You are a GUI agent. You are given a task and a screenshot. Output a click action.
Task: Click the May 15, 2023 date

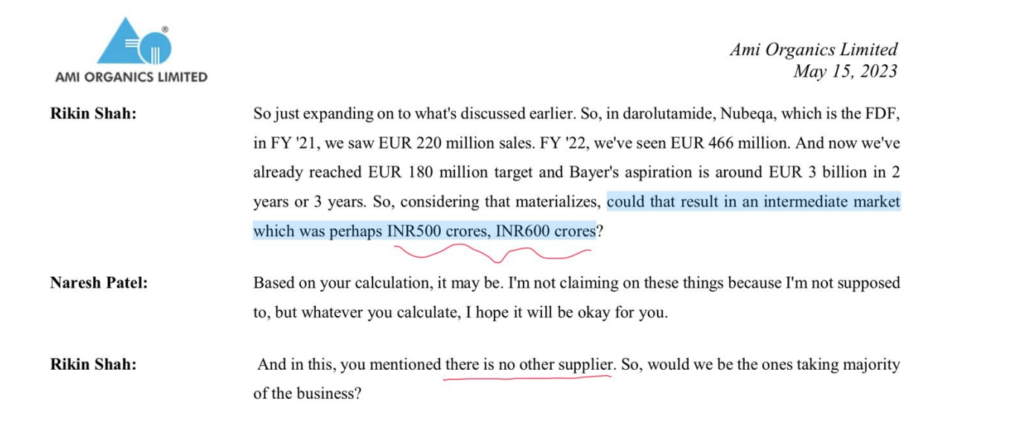(x=845, y=71)
